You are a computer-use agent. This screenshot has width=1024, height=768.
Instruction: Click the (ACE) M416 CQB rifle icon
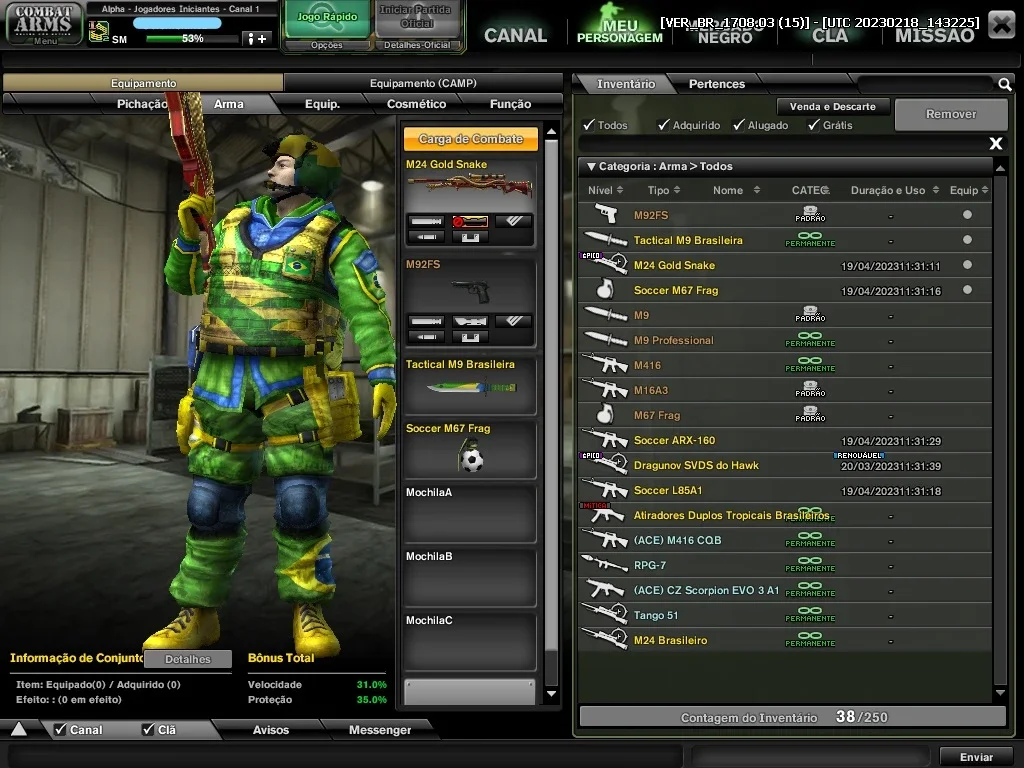click(x=606, y=539)
